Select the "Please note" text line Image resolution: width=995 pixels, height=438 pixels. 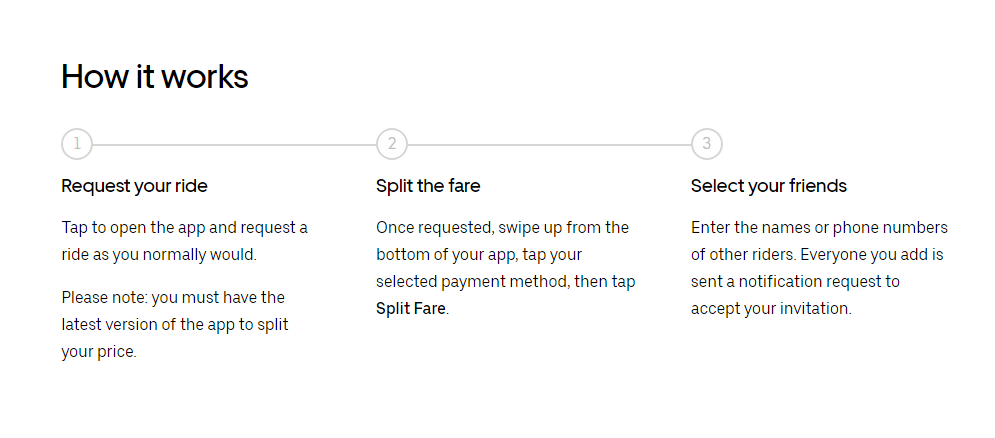point(173,298)
